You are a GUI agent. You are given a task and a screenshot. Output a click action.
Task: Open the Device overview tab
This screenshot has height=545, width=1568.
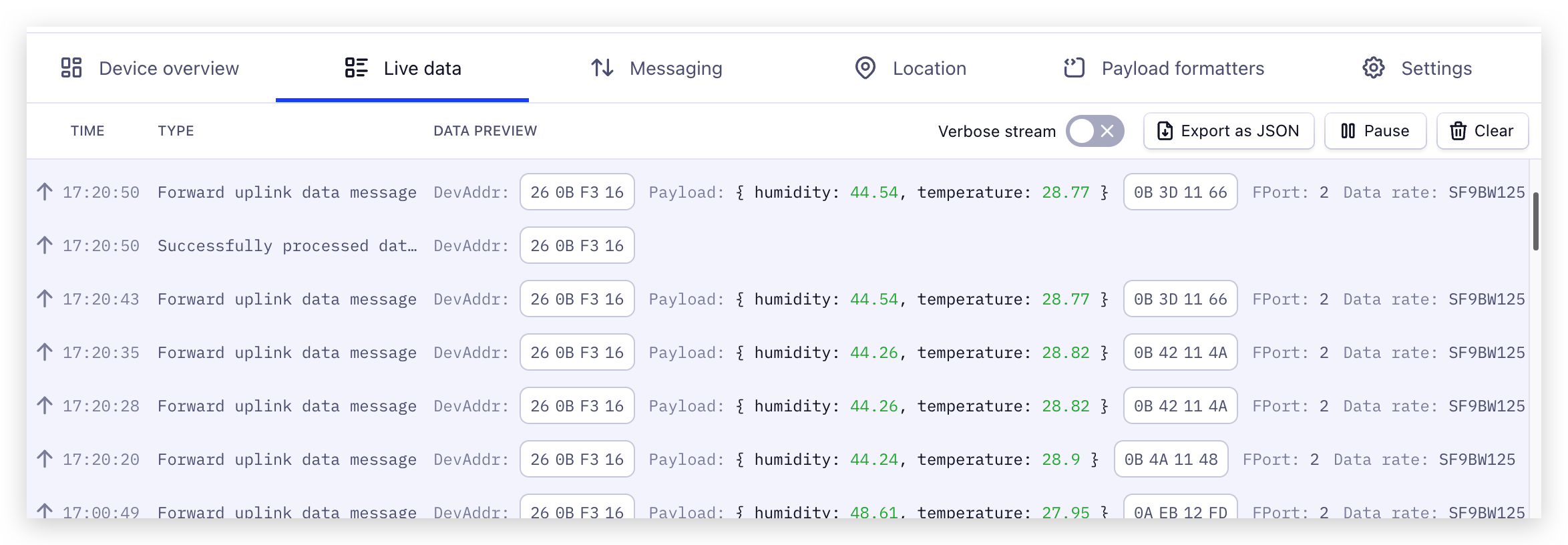click(149, 68)
